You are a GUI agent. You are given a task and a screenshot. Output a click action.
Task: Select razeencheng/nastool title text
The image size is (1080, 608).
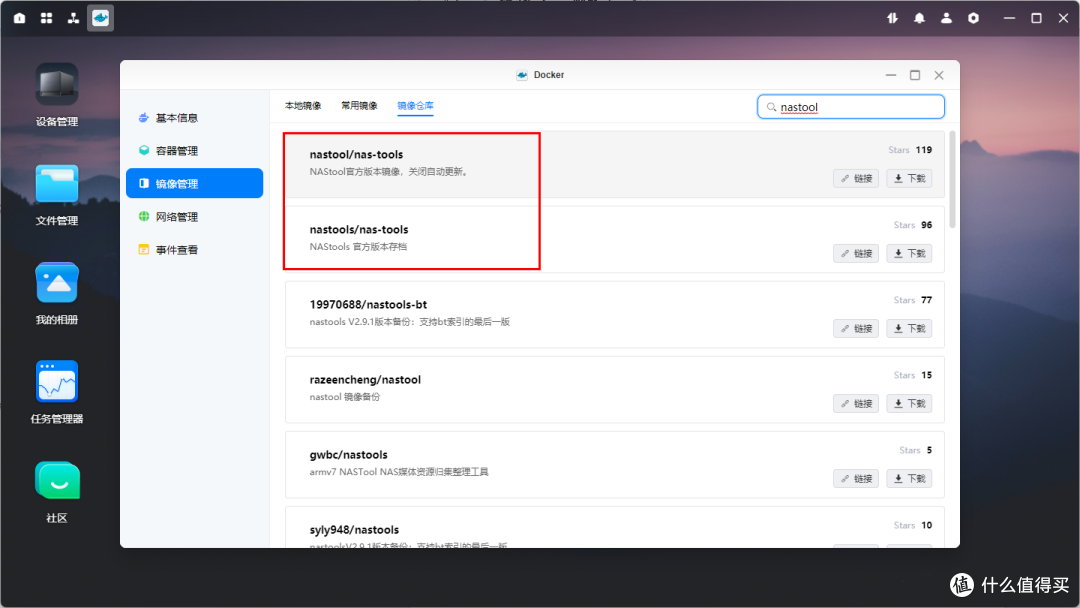[x=365, y=379]
